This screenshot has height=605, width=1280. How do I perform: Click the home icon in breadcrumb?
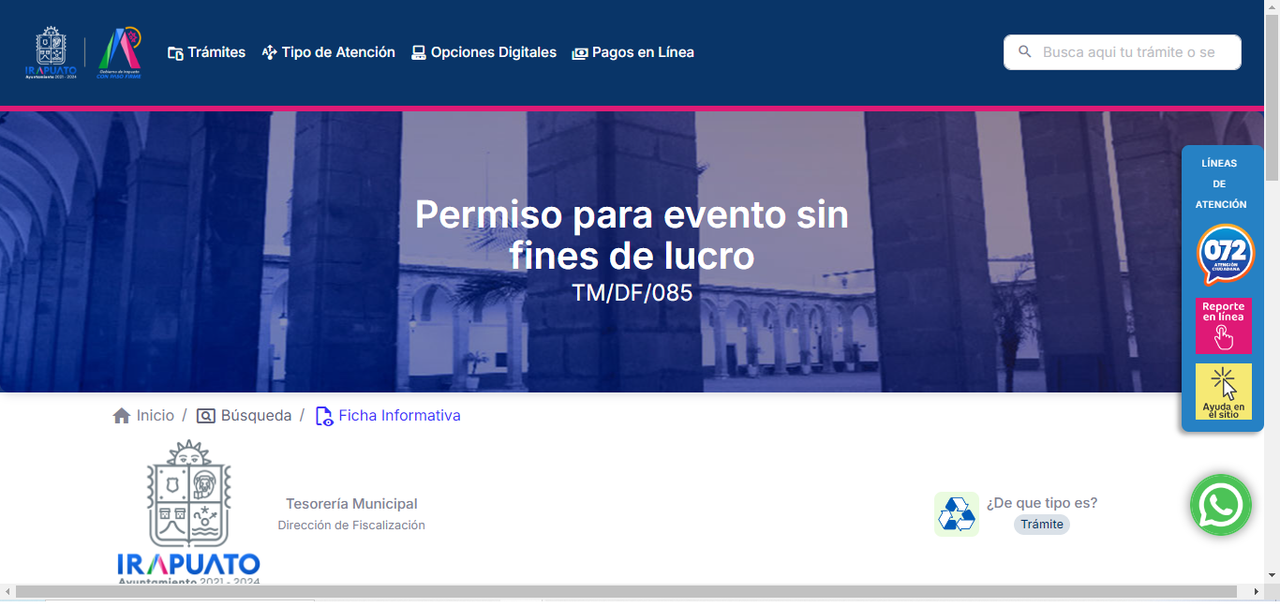(122, 416)
